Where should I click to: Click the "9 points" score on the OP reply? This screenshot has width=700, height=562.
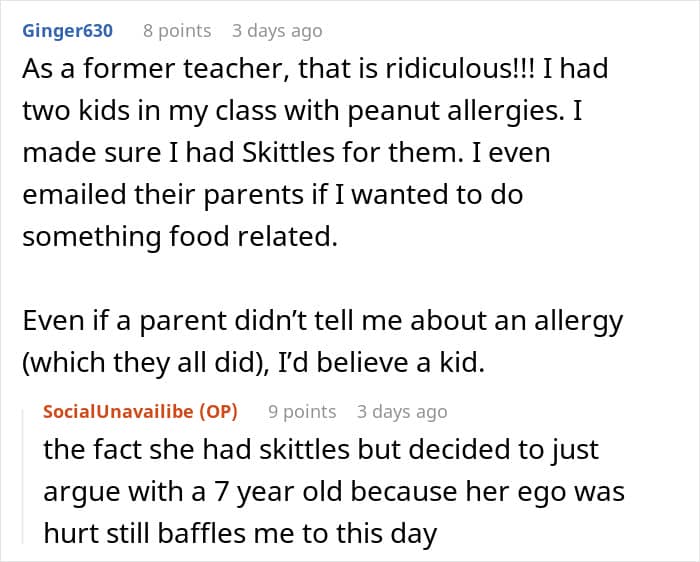click(302, 412)
